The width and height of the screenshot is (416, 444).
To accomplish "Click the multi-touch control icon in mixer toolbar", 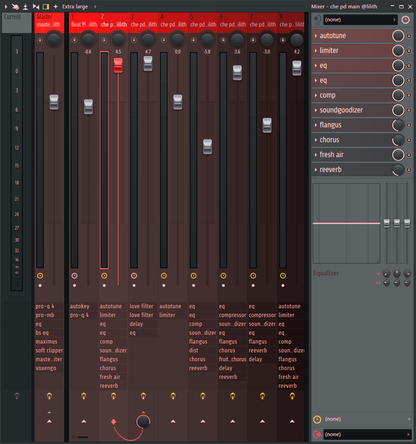I will tap(15, 6).
